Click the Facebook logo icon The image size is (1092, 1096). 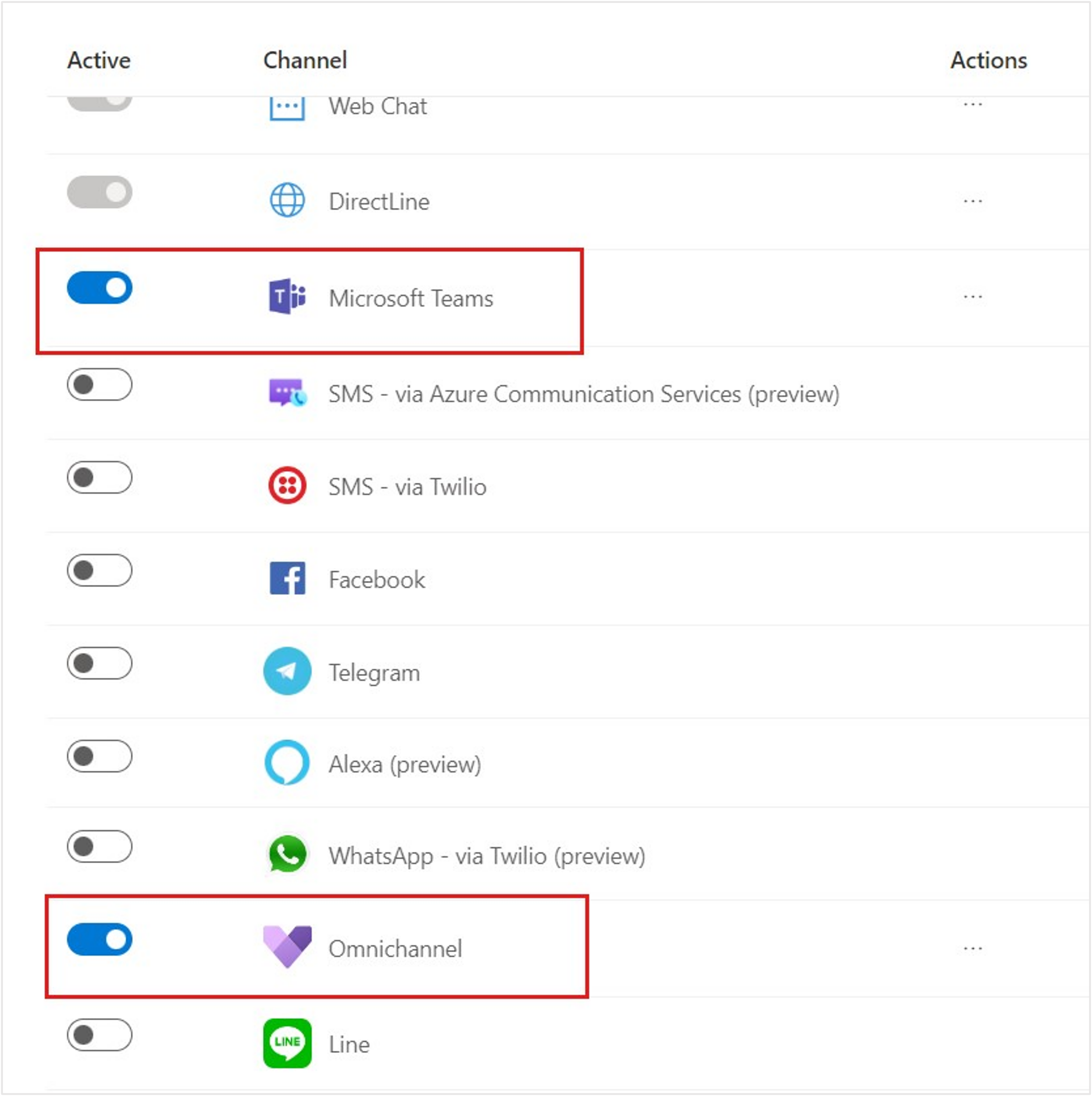point(287,578)
